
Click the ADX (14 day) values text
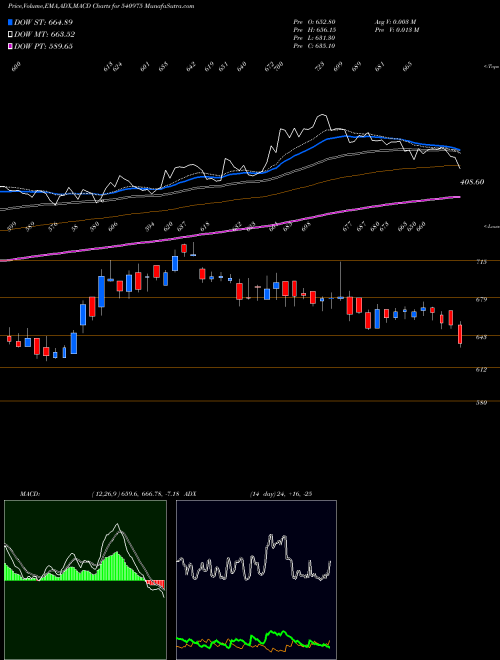282,494
